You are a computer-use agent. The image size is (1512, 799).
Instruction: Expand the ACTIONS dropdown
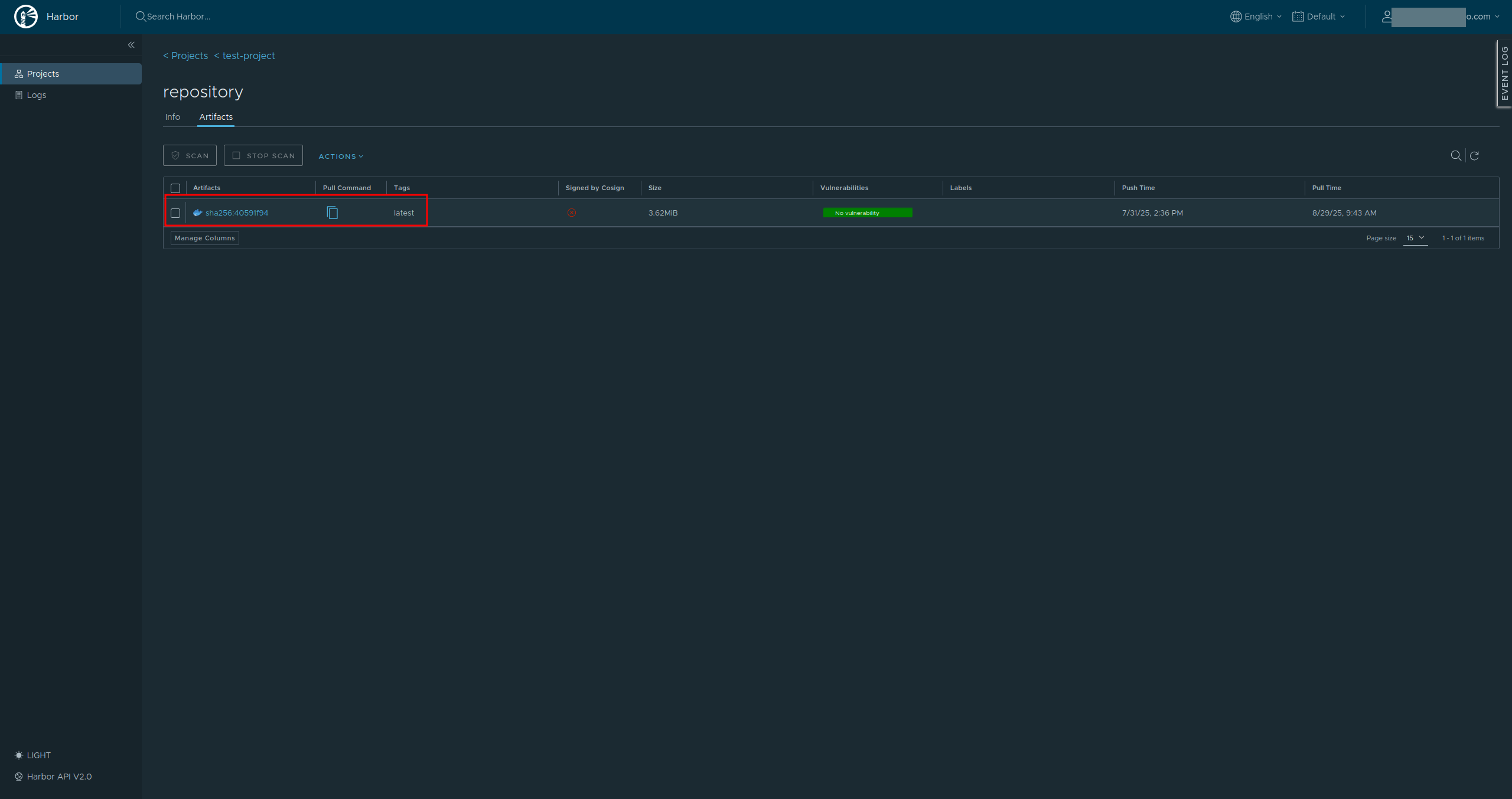341,156
